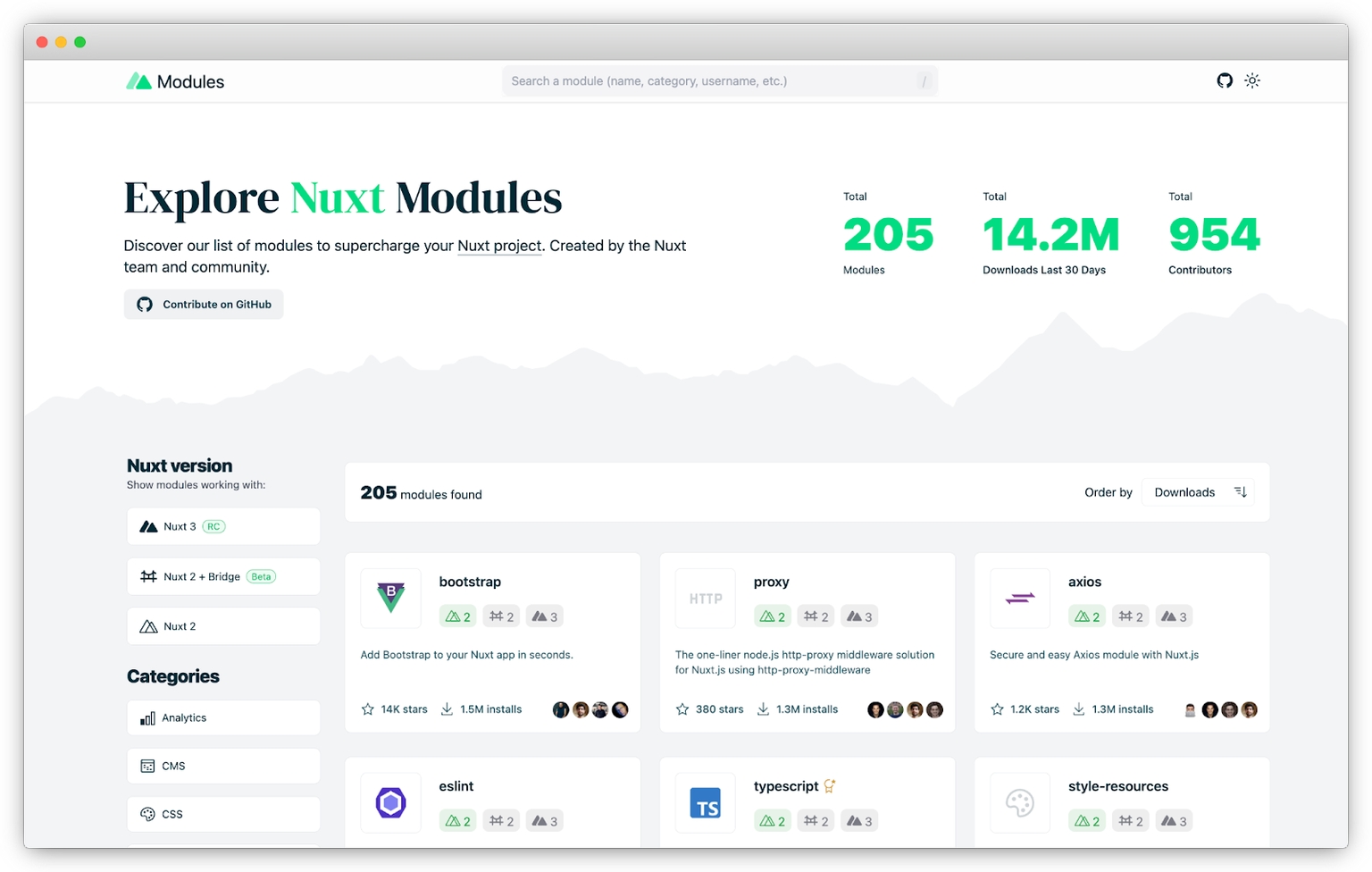The height and width of the screenshot is (872, 1372).
Task: Click the download icon on proxy card
Action: (763, 709)
